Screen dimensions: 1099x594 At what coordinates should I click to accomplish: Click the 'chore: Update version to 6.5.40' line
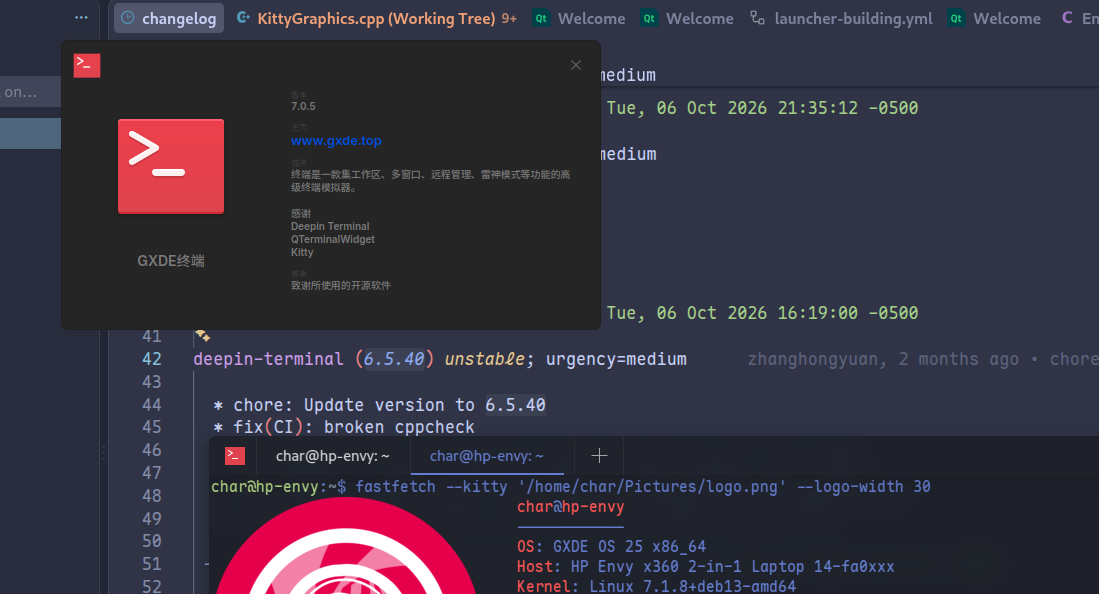pos(379,405)
